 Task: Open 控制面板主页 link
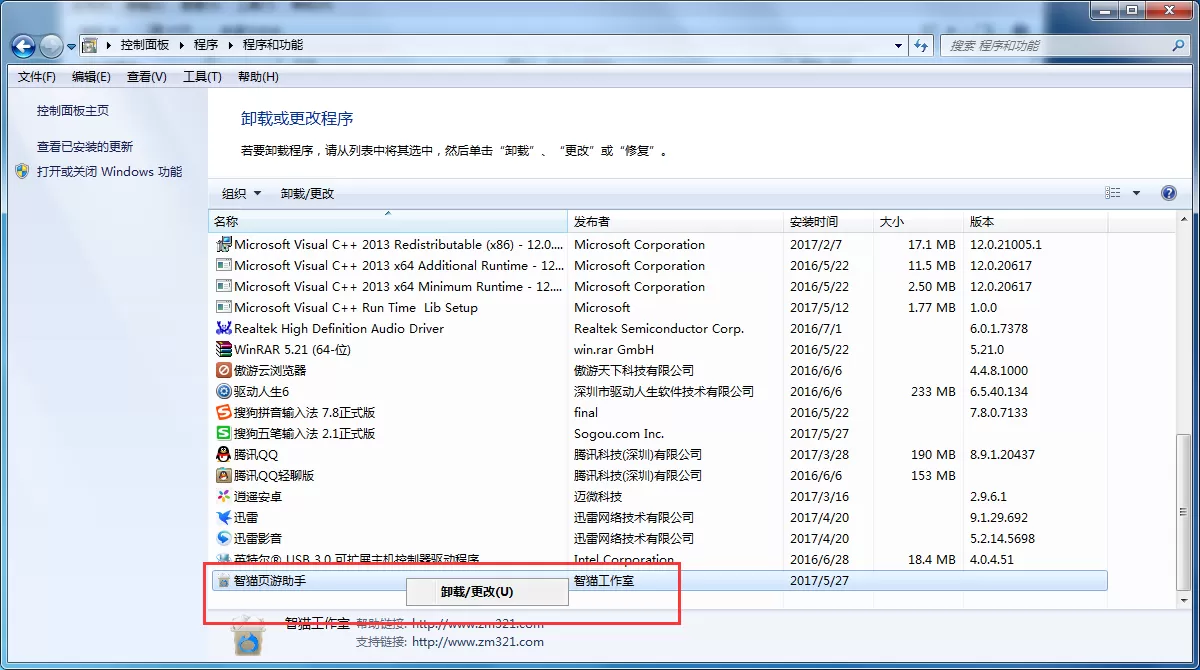pos(73,111)
